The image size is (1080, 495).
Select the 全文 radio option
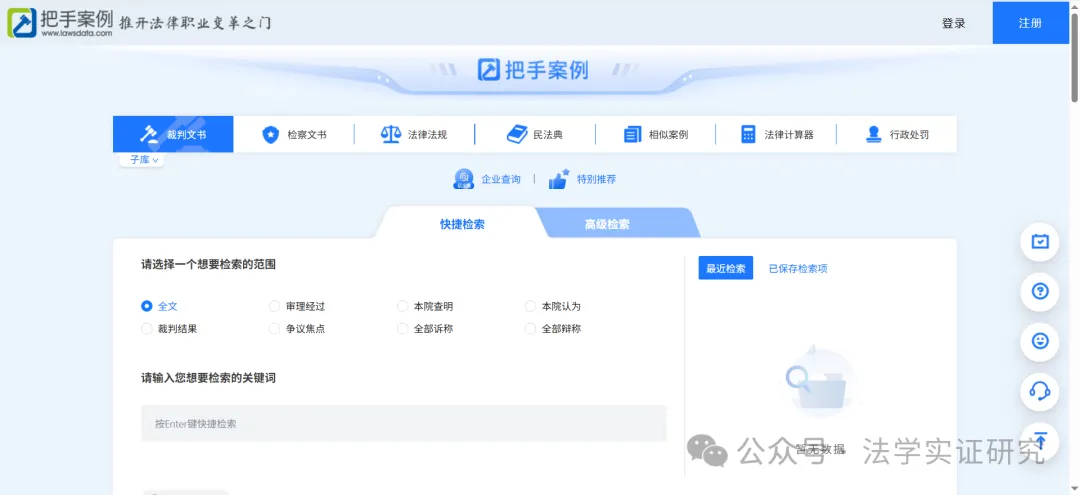[x=146, y=306]
